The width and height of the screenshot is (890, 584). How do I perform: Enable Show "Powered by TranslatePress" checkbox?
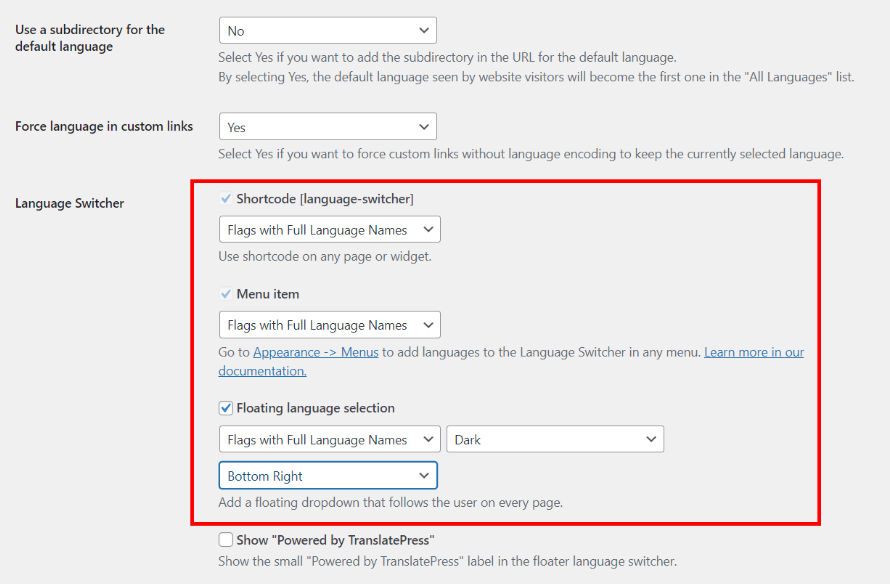226,540
